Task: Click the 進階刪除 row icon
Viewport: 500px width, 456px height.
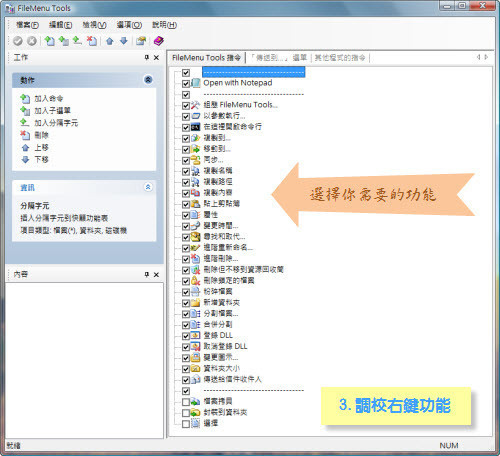Action: [196, 259]
